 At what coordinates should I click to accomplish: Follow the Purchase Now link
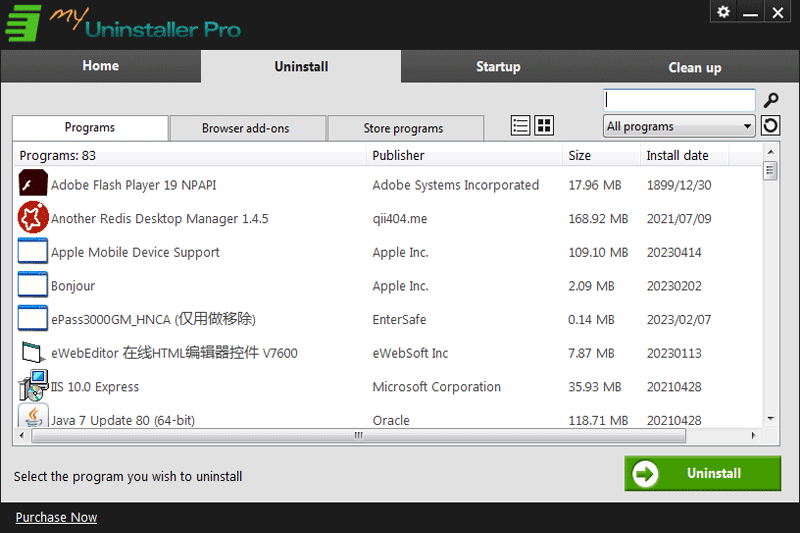coord(56,517)
